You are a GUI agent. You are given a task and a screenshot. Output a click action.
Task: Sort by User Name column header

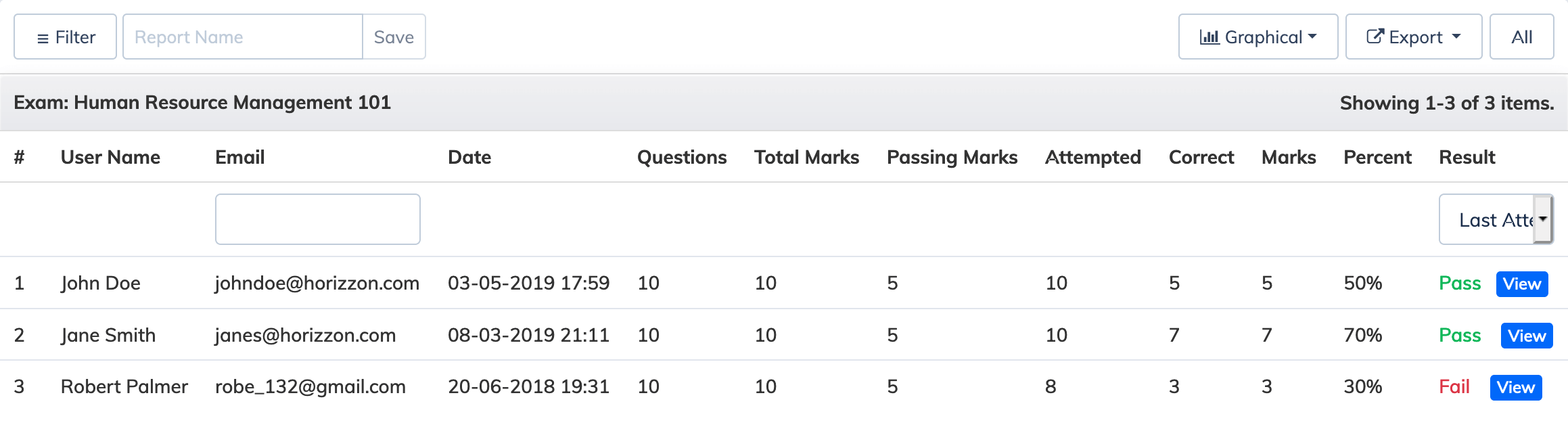110,157
